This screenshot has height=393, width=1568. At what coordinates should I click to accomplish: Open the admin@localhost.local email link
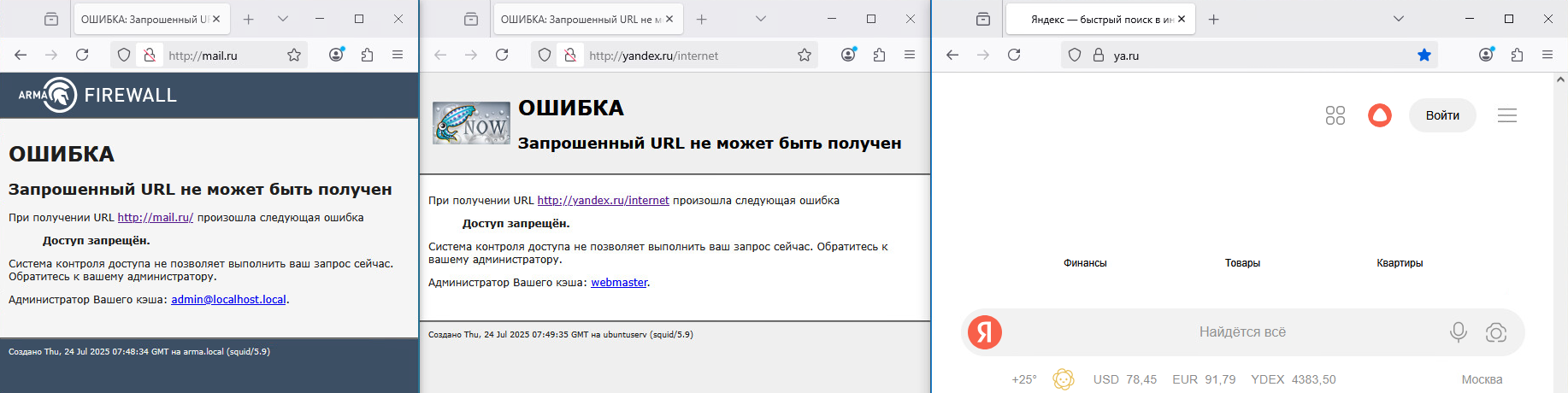coord(228,300)
